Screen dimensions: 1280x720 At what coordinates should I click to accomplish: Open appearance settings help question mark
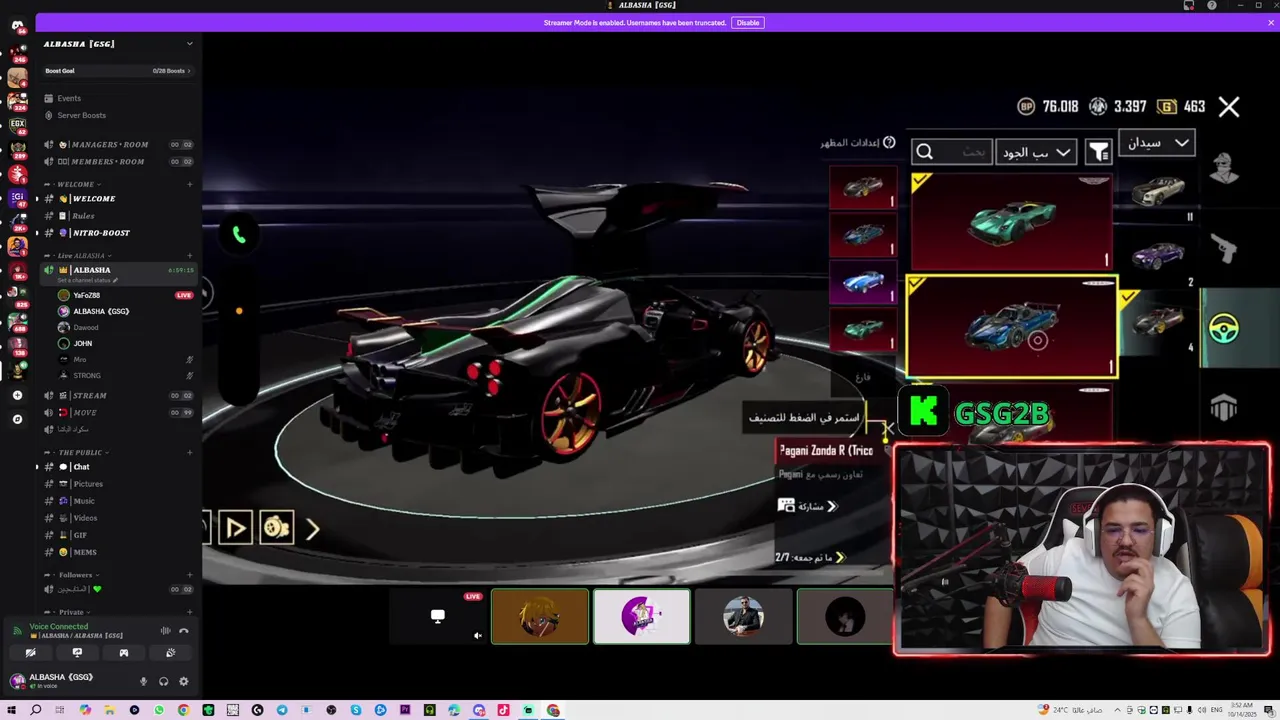889,143
